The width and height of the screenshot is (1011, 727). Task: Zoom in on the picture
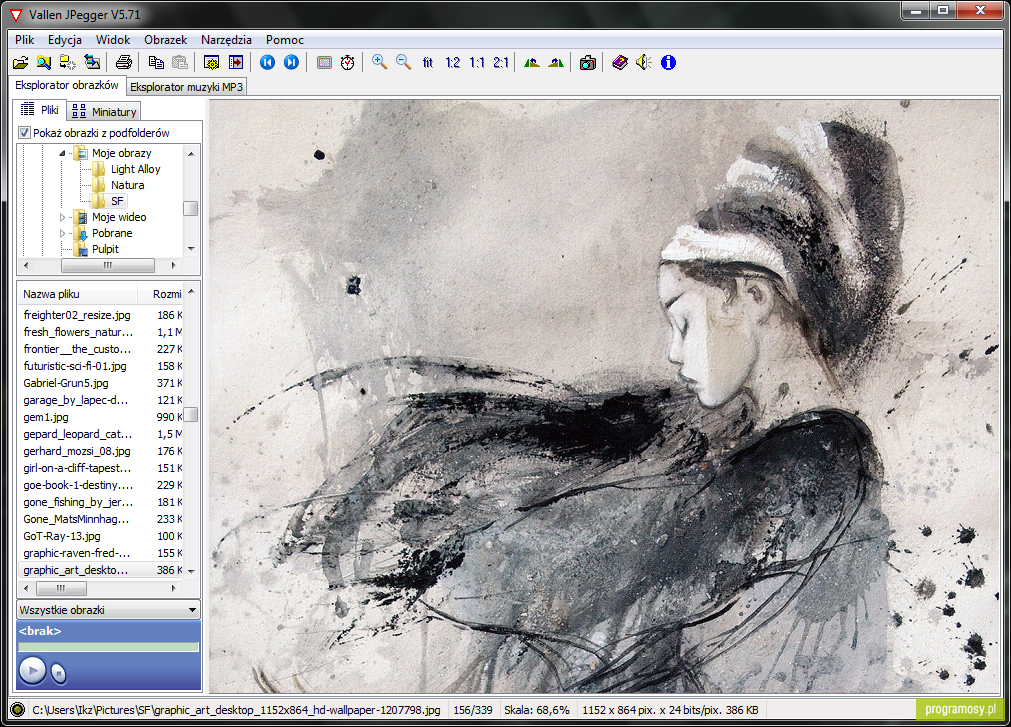pos(380,63)
